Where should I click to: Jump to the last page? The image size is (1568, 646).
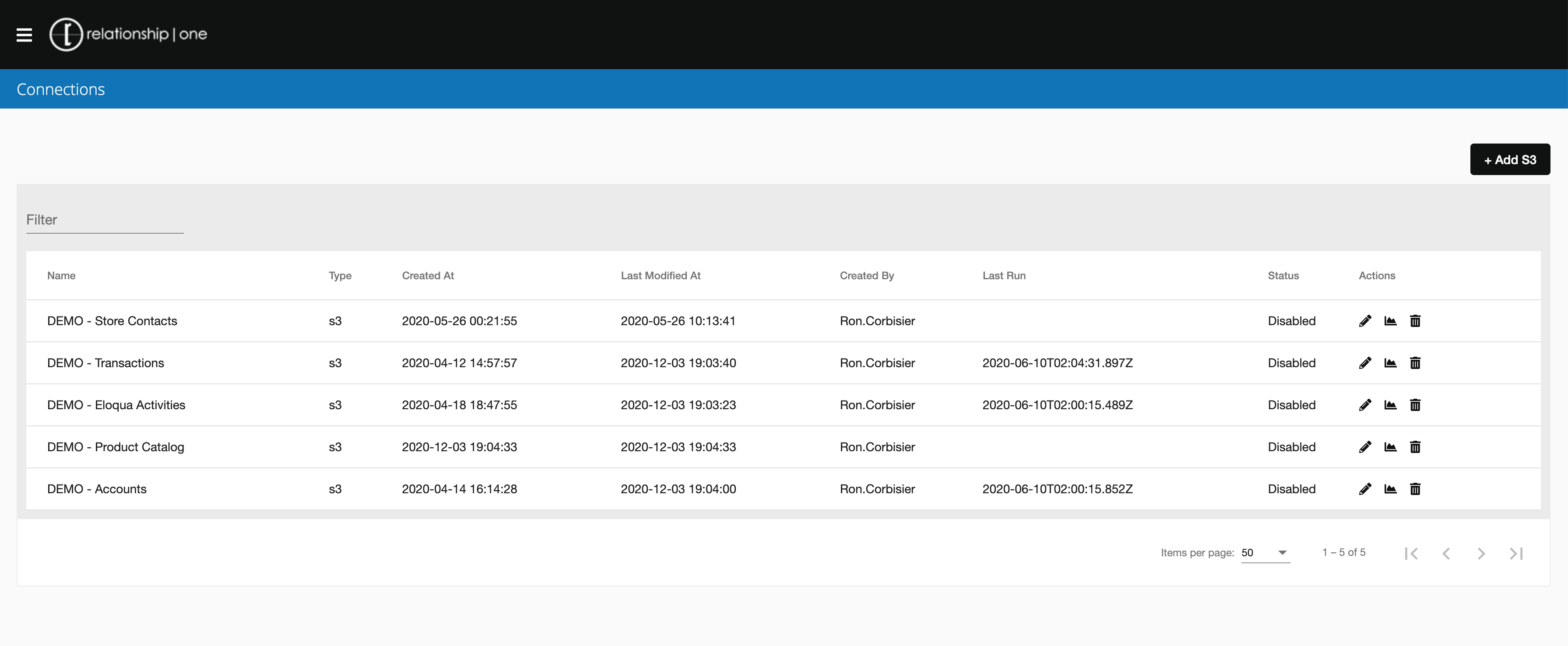(1515, 554)
